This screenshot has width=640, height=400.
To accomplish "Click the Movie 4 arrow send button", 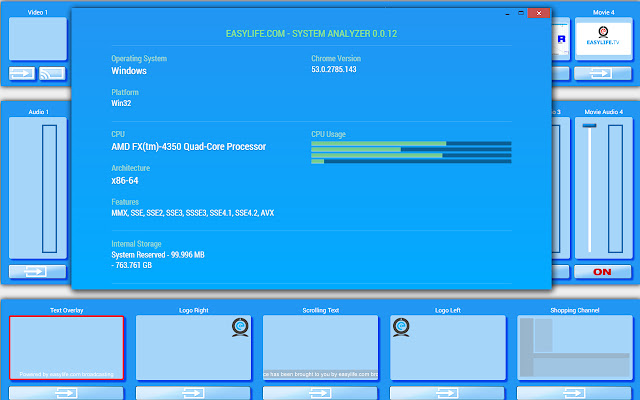I will 602,73.
